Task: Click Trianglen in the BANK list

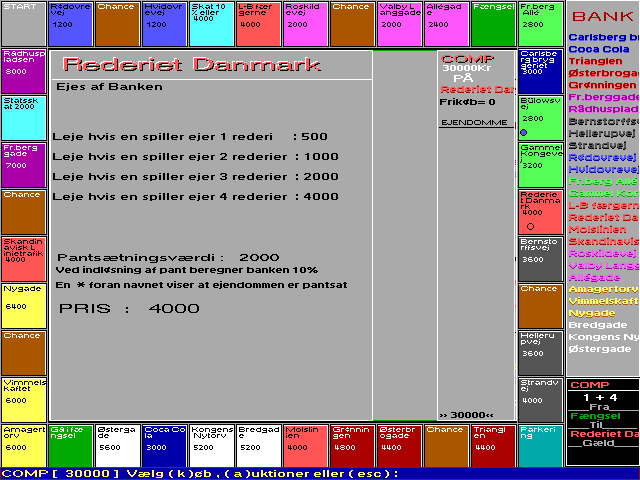Action: click(x=596, y=61)
